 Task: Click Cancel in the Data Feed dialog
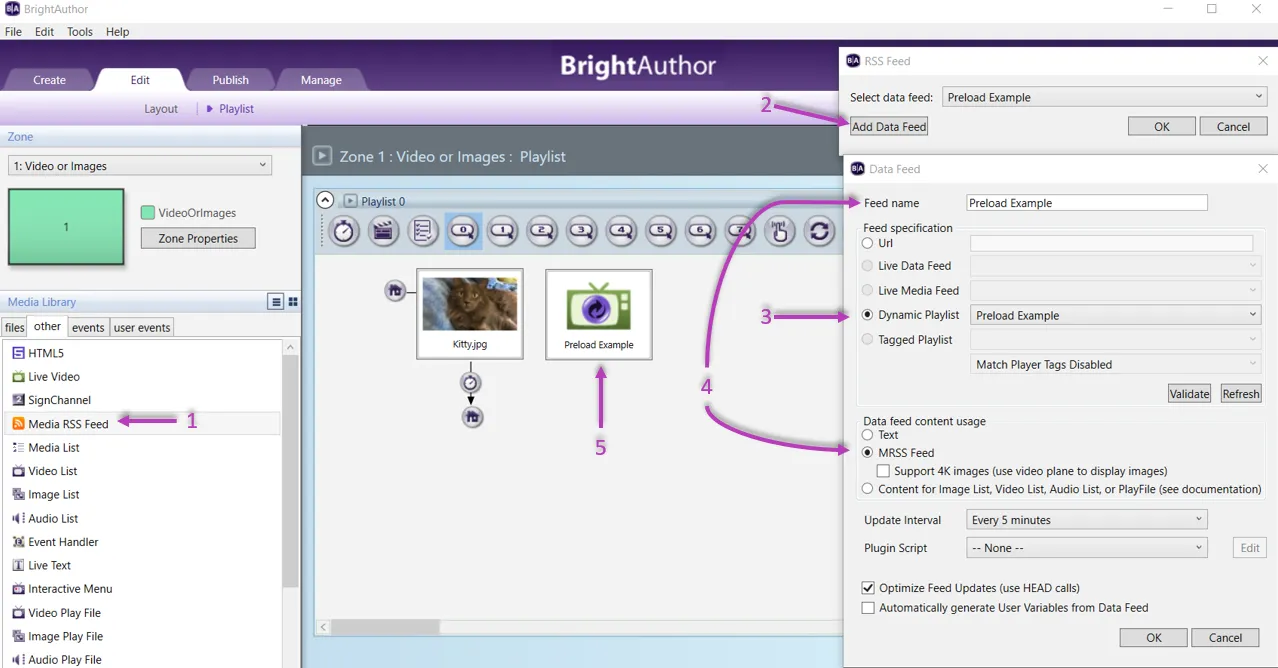(1226, 638)
